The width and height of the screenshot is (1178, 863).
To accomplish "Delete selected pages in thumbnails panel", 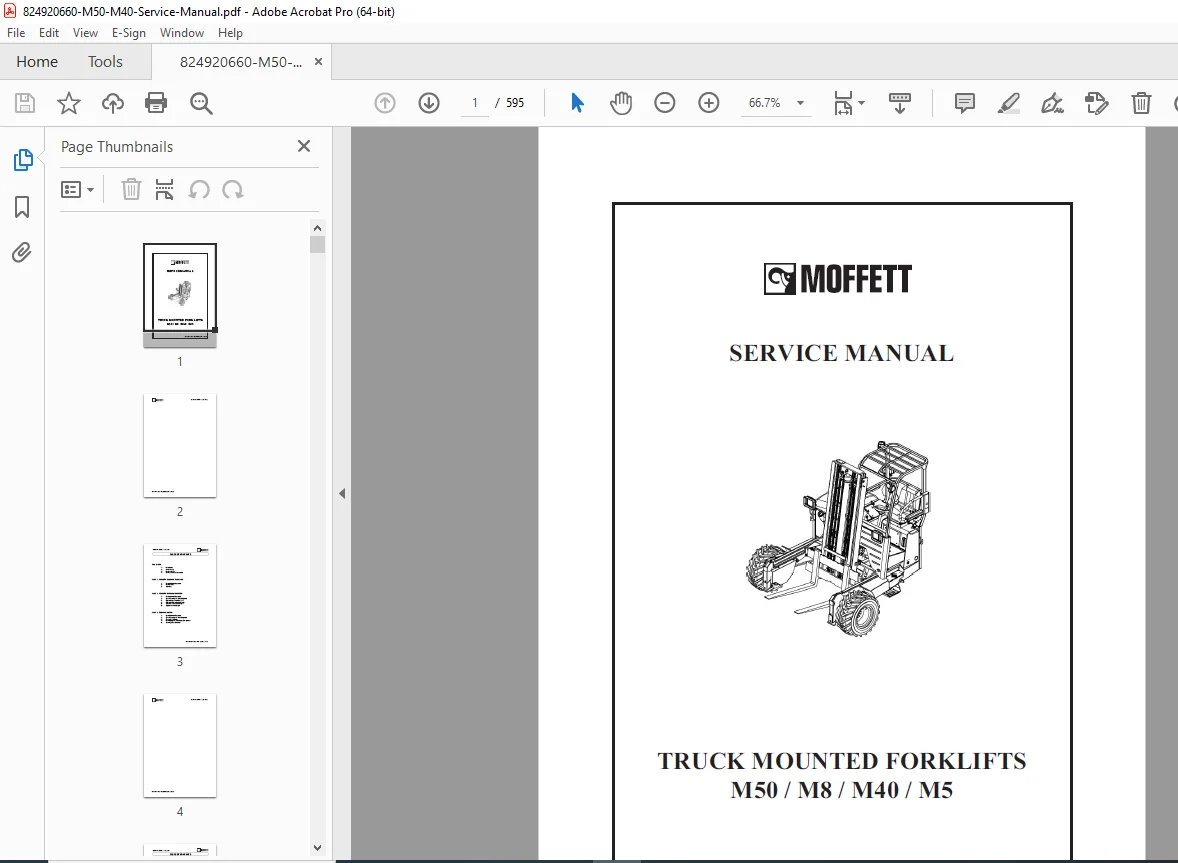I will pos(131,189).
